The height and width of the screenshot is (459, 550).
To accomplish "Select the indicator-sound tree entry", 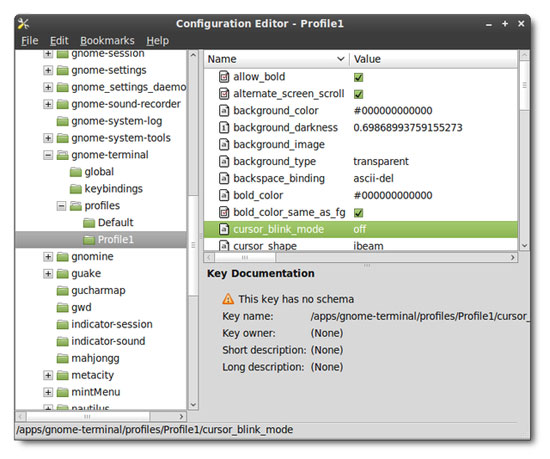I will 108,341.
